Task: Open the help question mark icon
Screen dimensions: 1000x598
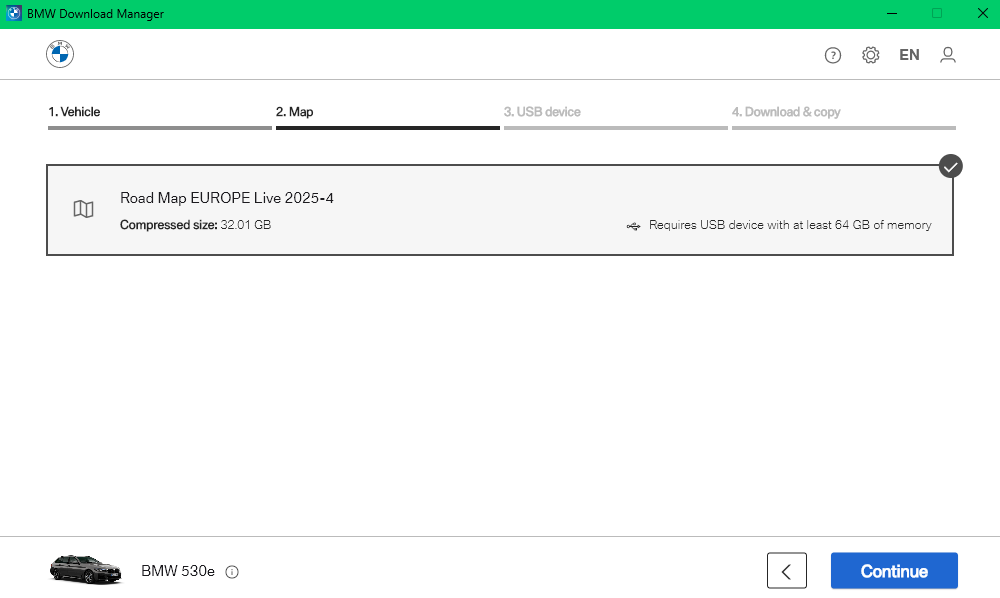Action: click(832, 55)
